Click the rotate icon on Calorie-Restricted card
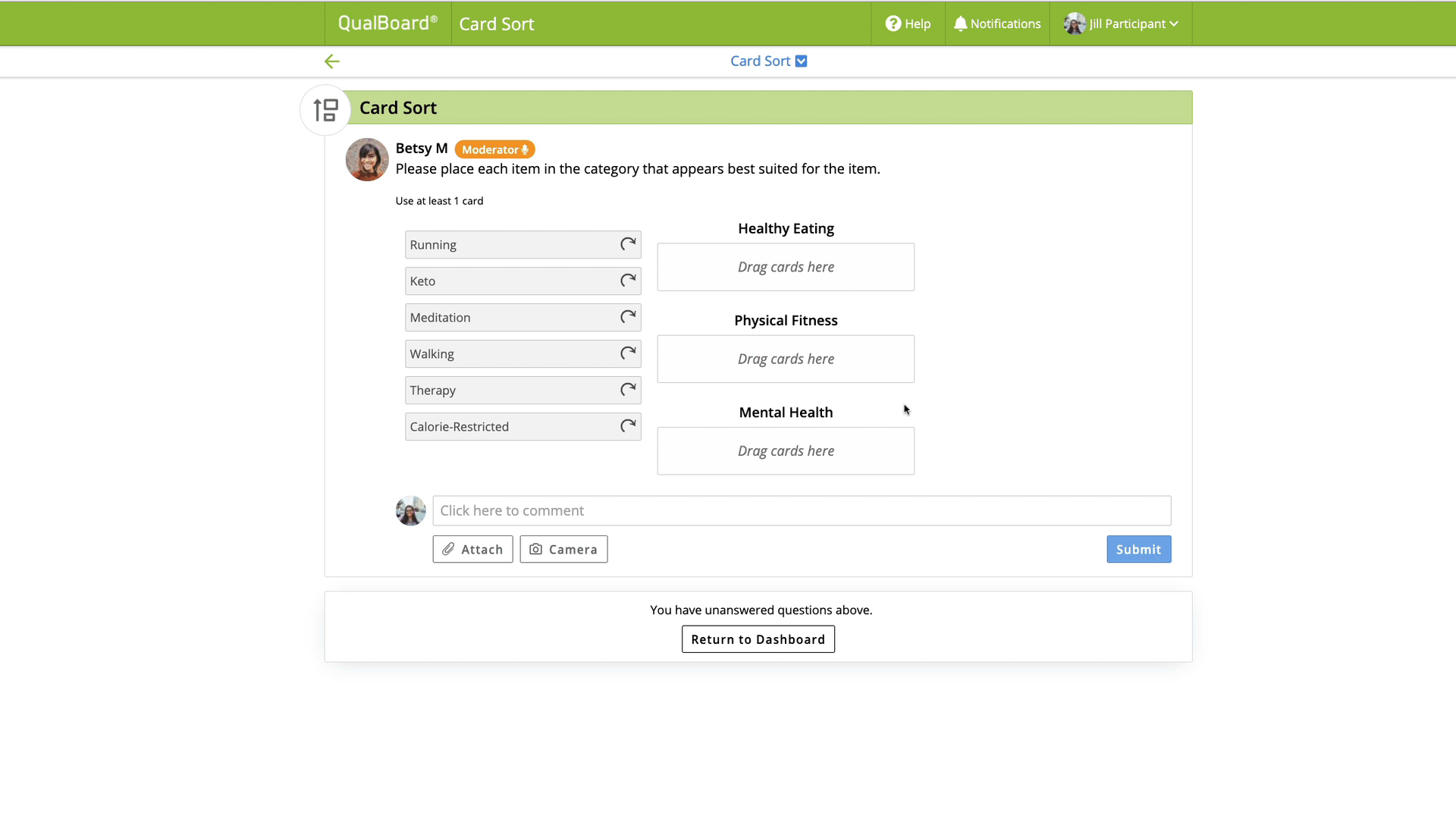The image size is (1456, 819). click(x=628, y=426)
